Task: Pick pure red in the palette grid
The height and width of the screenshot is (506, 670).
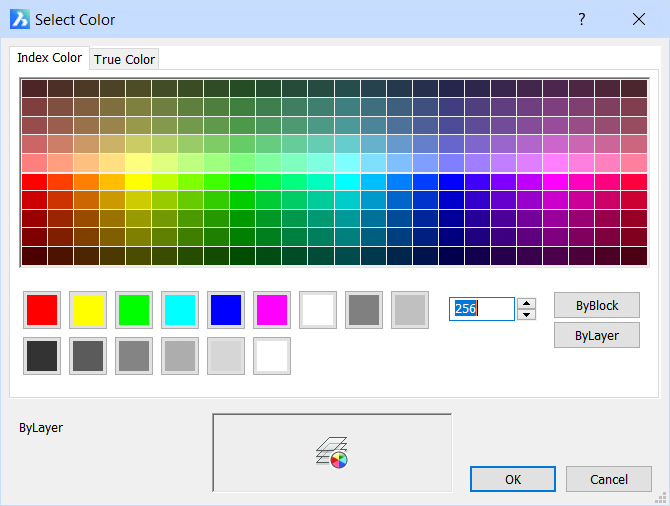Action: coord(34,182)
